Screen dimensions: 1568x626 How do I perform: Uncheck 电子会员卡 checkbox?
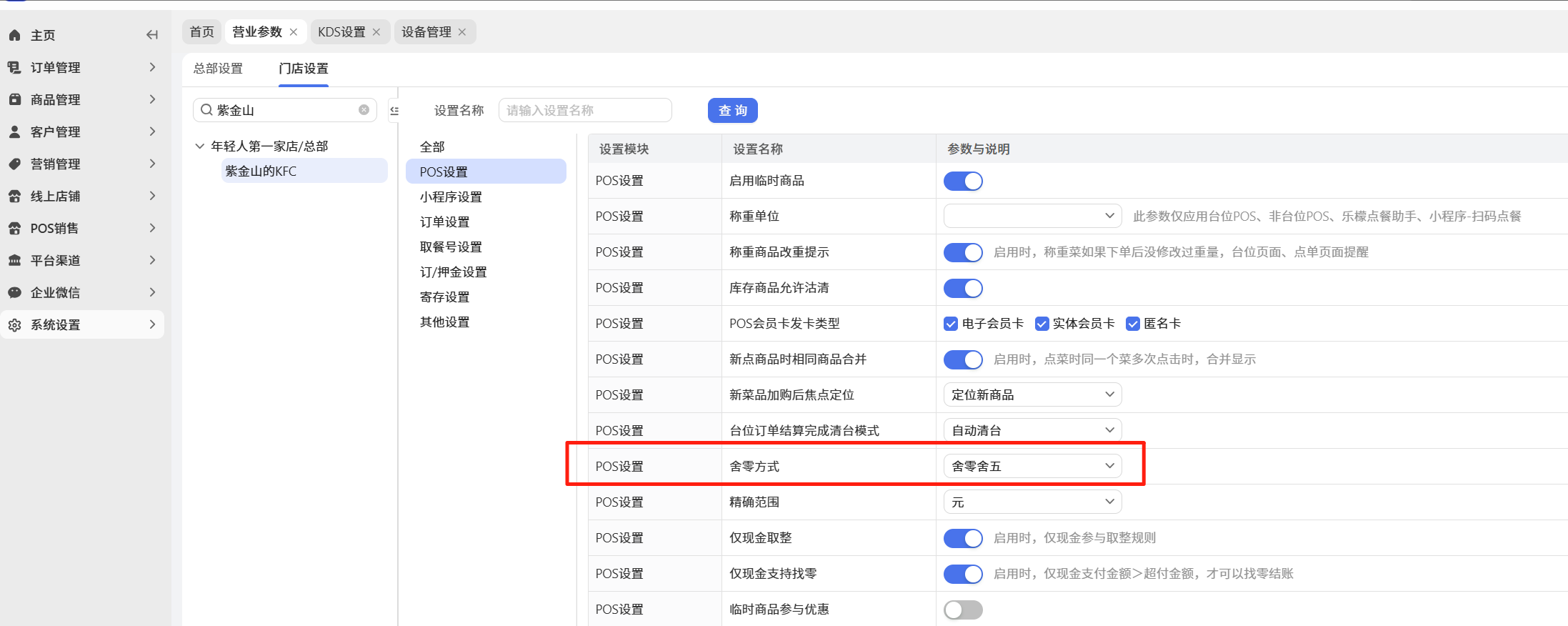coord(951,324)
